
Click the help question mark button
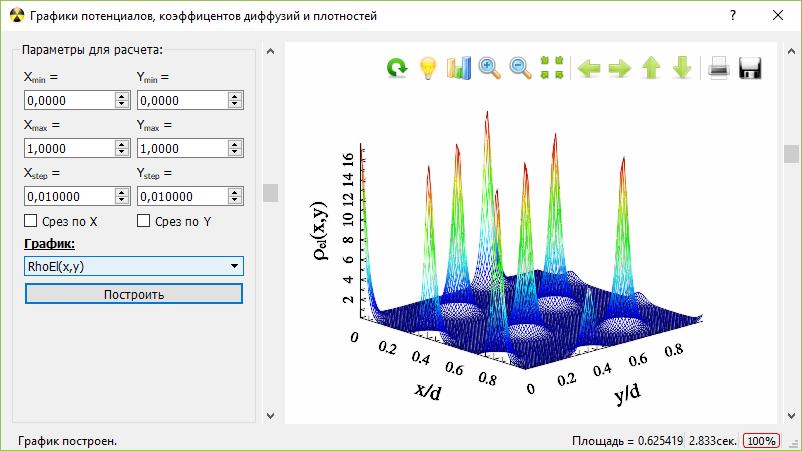coord(733,15)
